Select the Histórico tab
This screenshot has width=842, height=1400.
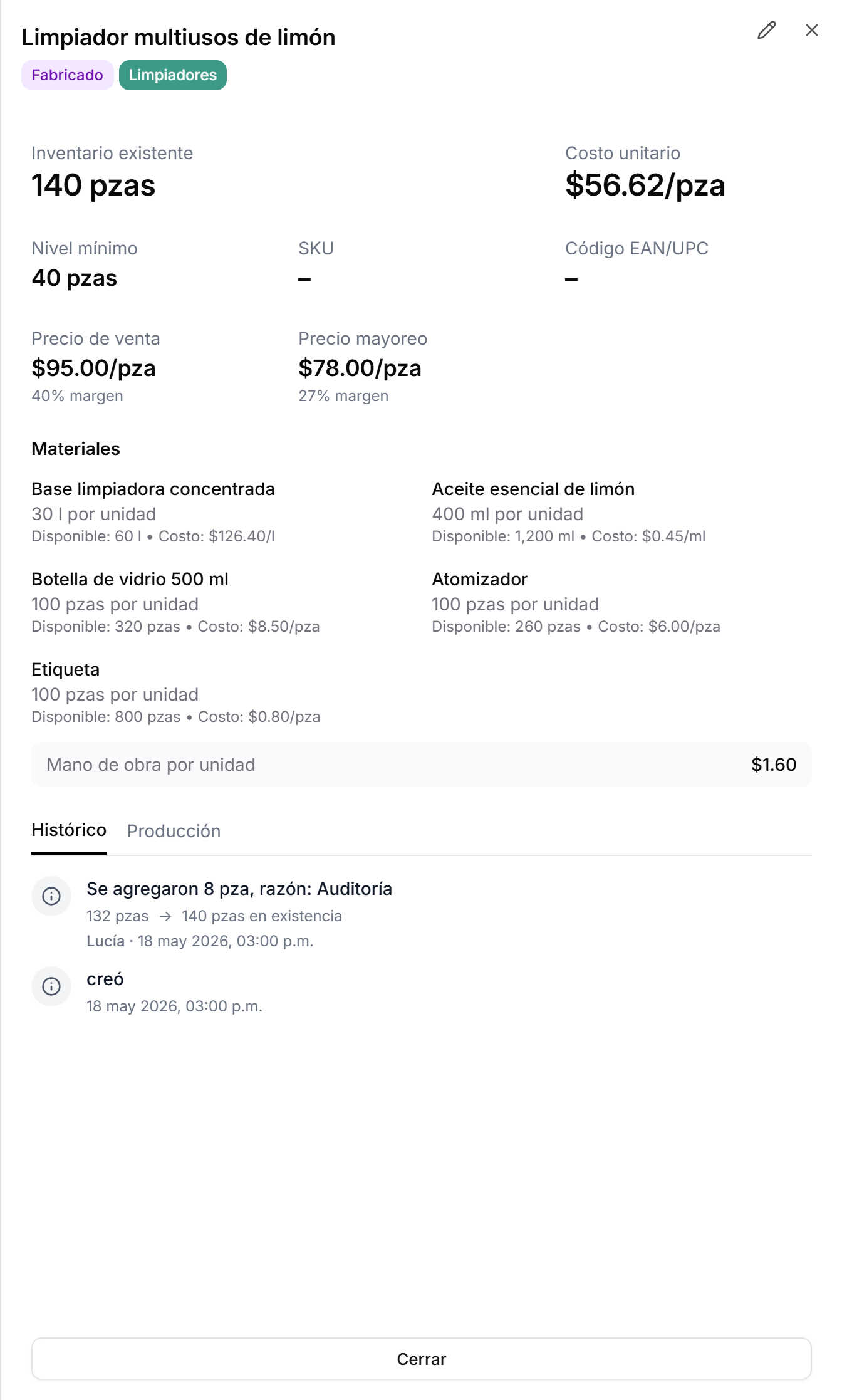click(69, 830)
